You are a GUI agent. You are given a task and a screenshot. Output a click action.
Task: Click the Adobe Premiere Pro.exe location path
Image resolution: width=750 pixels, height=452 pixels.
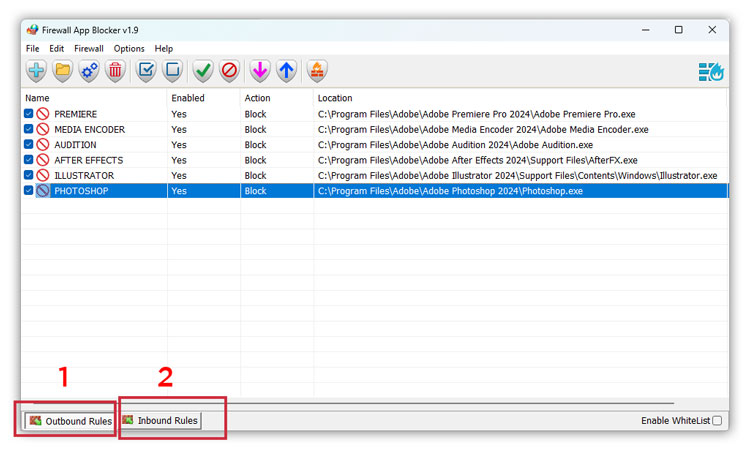pyautogui.click(x=476, y=114)
